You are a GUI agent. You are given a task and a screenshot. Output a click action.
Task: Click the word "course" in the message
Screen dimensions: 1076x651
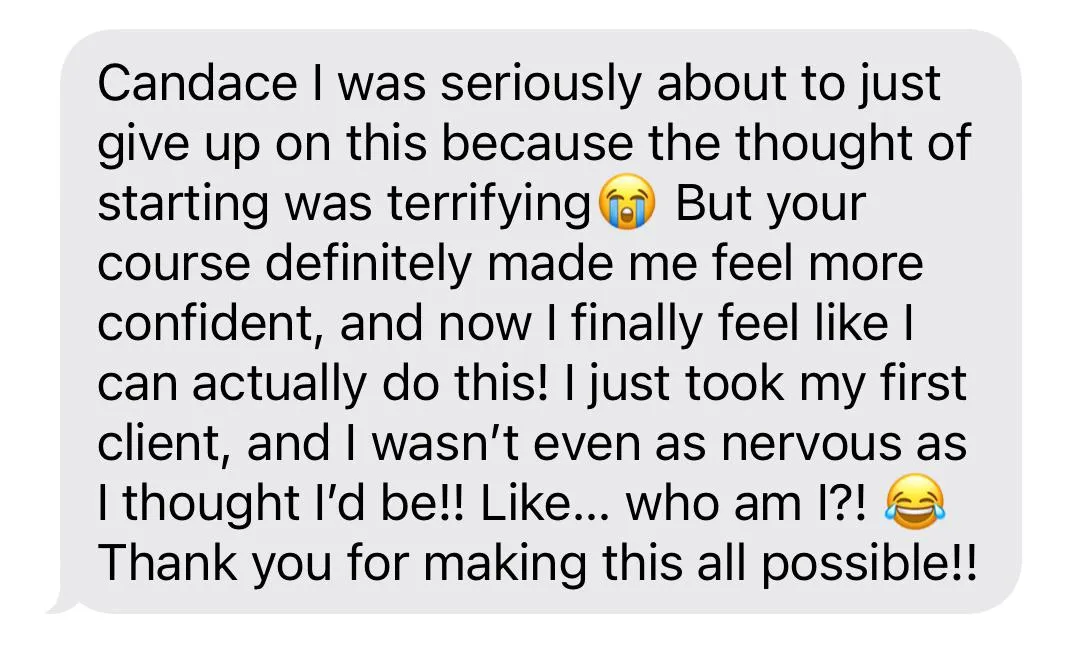[x=174, y=265]
